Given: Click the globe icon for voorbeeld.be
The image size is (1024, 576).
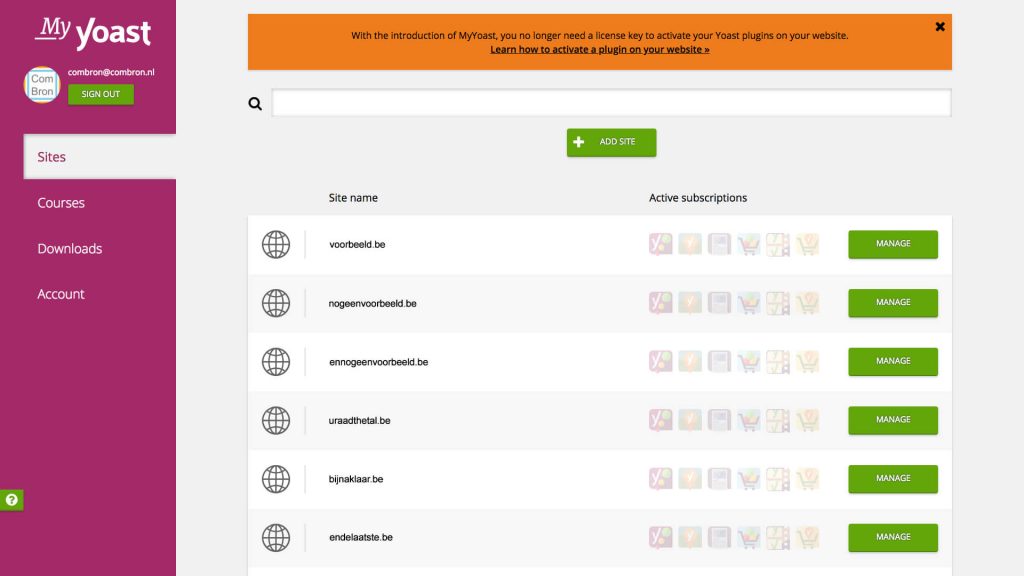Looking at the screenshot, I should pyautogui.click(x=276, y=244).
